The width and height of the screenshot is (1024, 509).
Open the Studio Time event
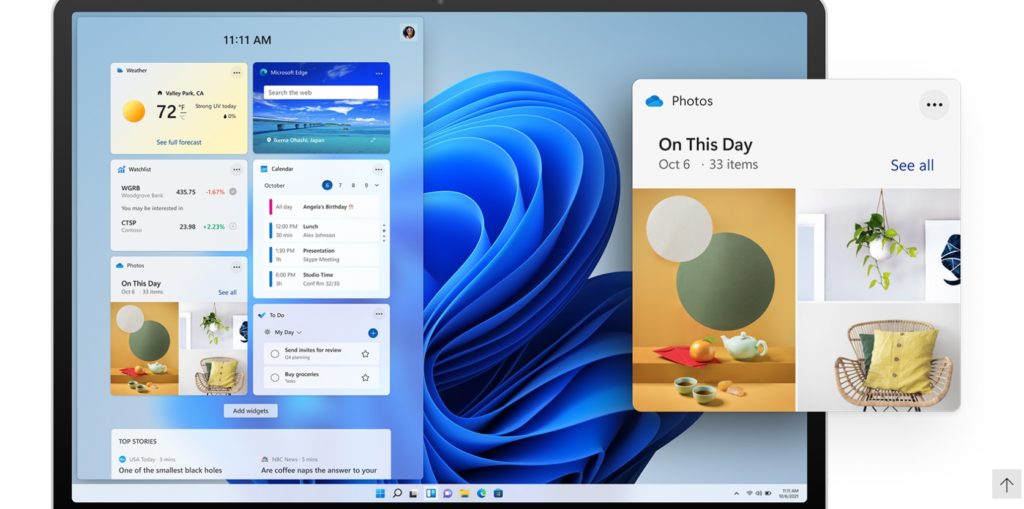[x=322, y=279]
